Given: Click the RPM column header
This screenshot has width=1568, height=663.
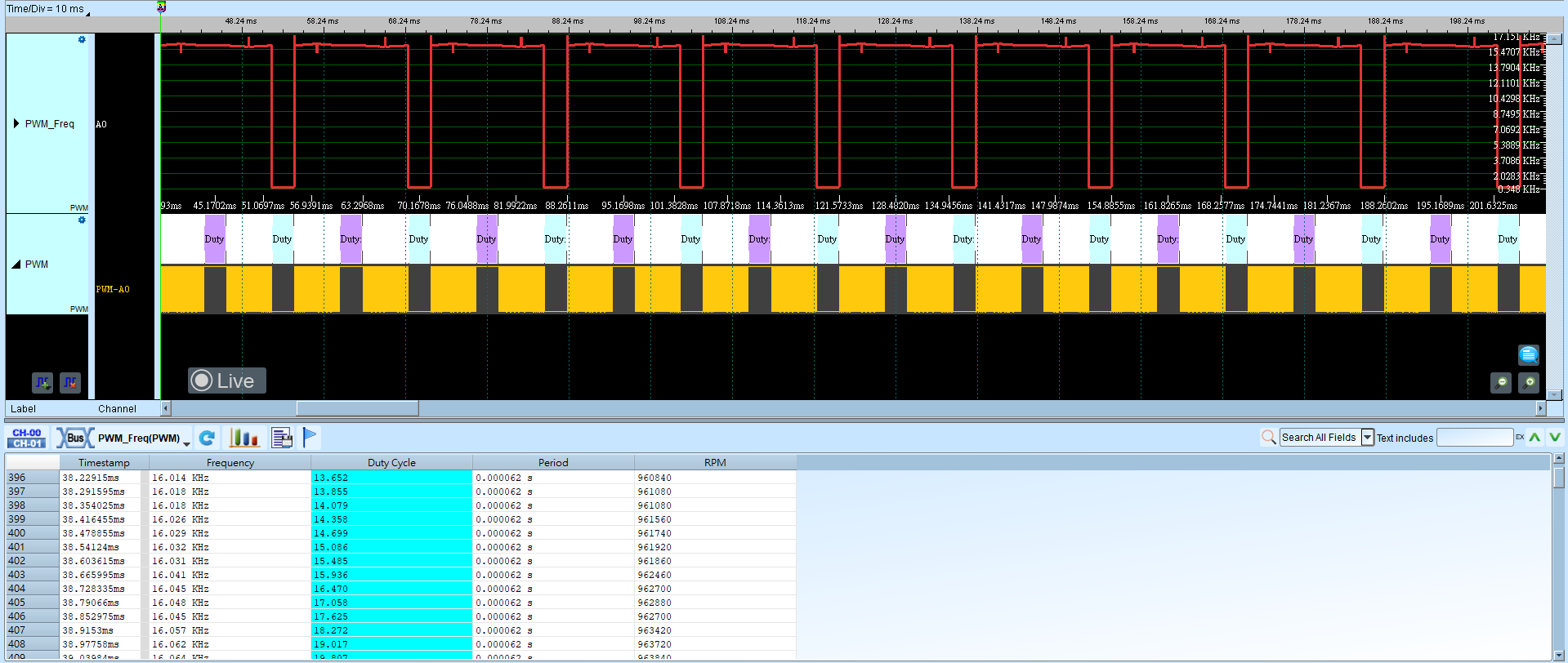Looking at the screenshot, I should pos(715,462).
